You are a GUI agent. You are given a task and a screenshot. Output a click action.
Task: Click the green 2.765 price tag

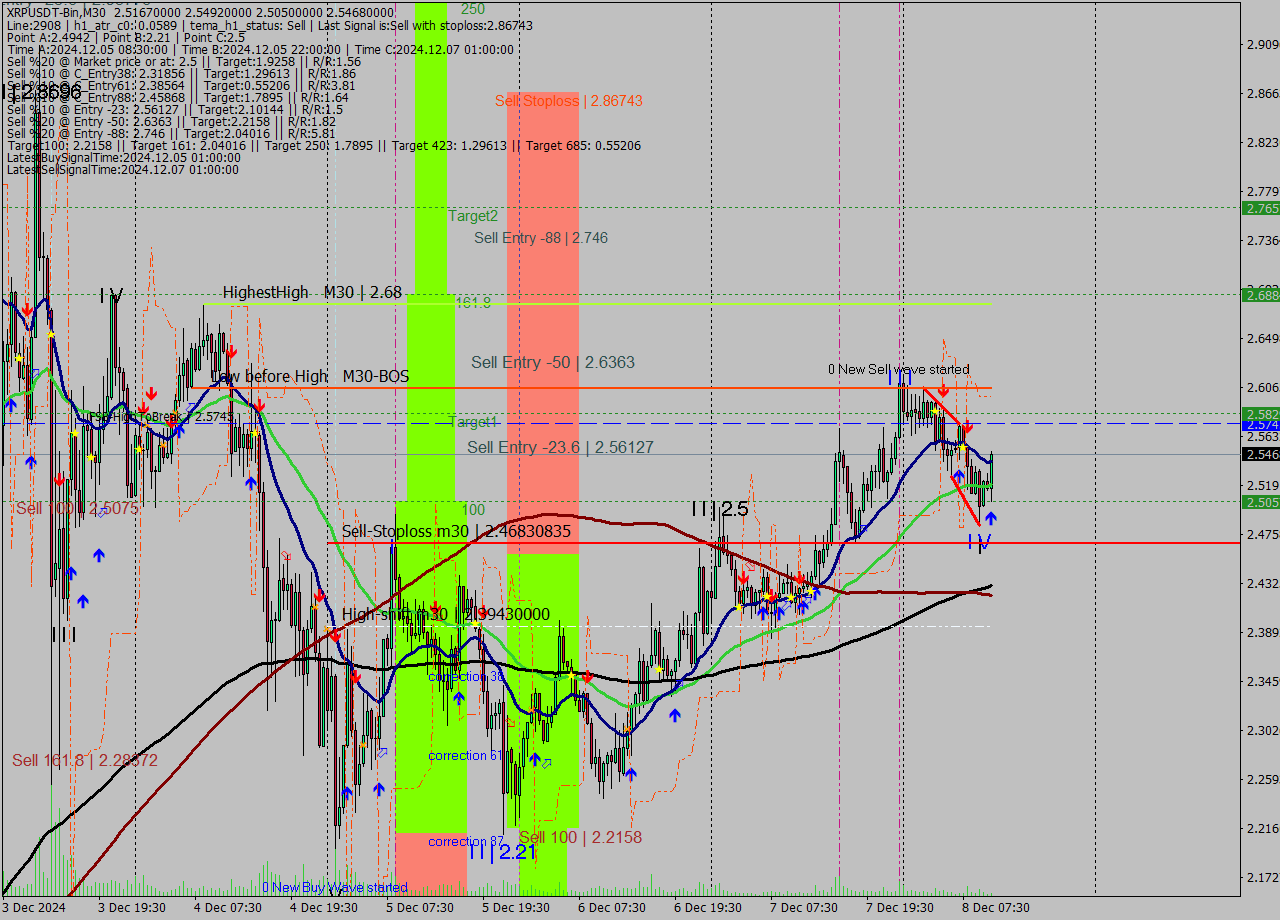point(1261,208)
